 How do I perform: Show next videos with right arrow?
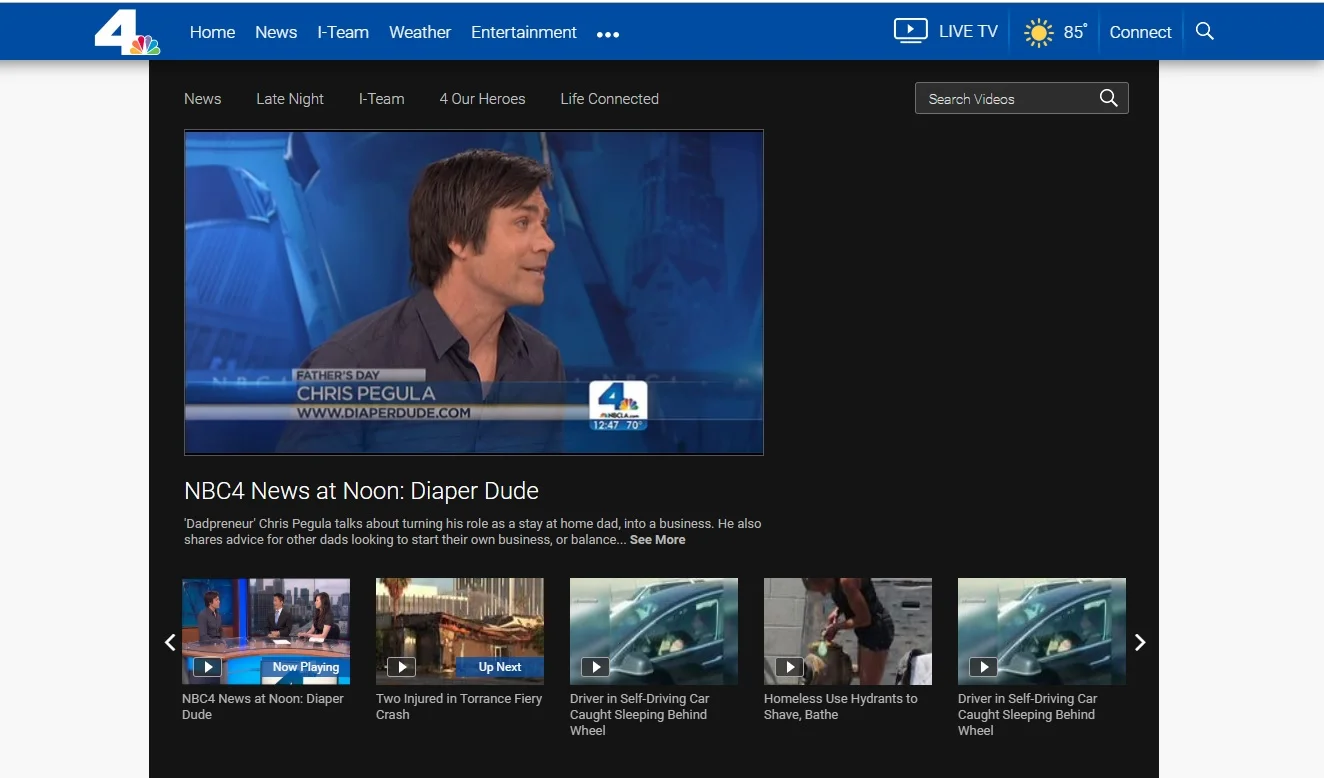point(1140,642)
